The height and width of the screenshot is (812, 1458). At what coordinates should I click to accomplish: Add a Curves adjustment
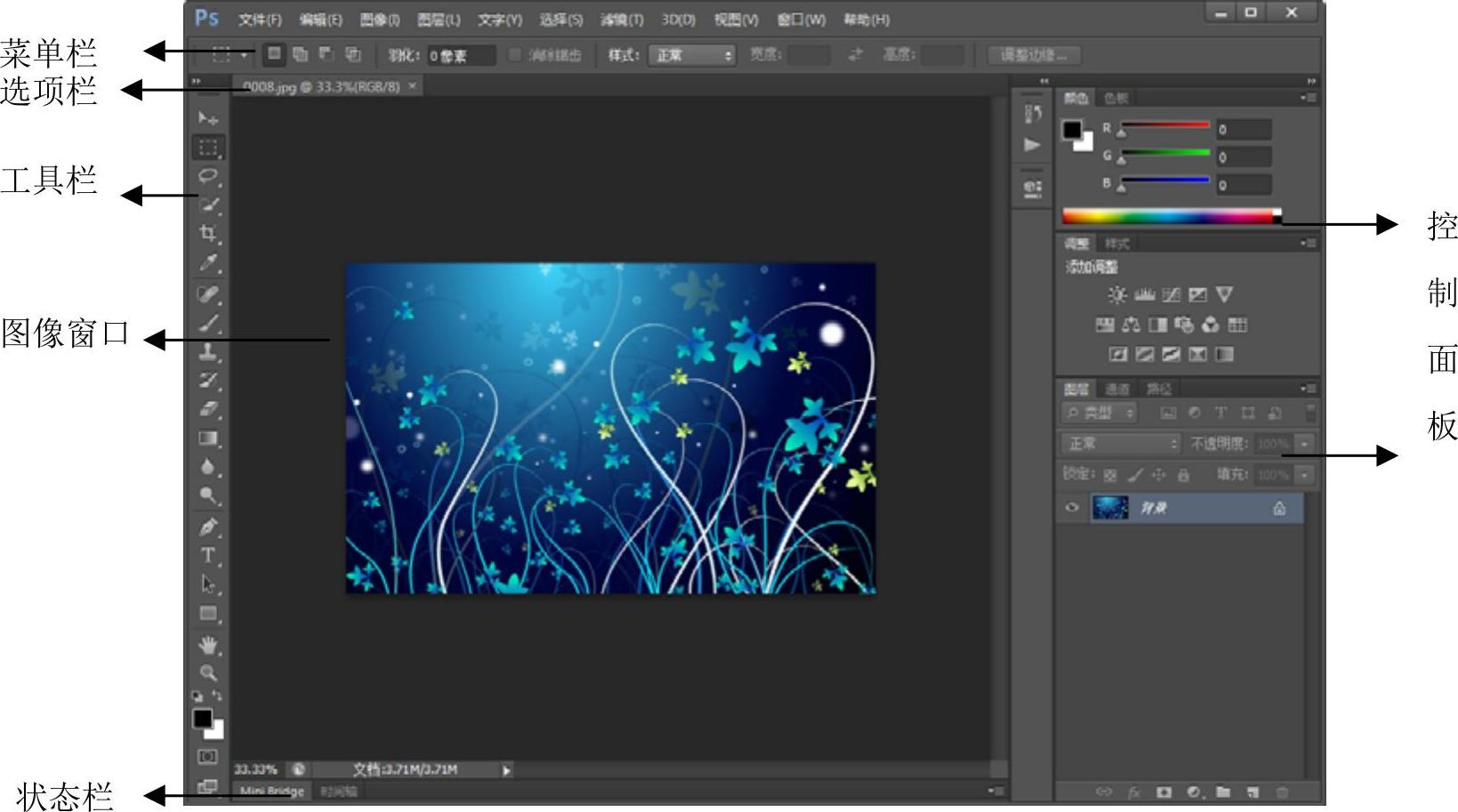click(x=1171, y=294)
